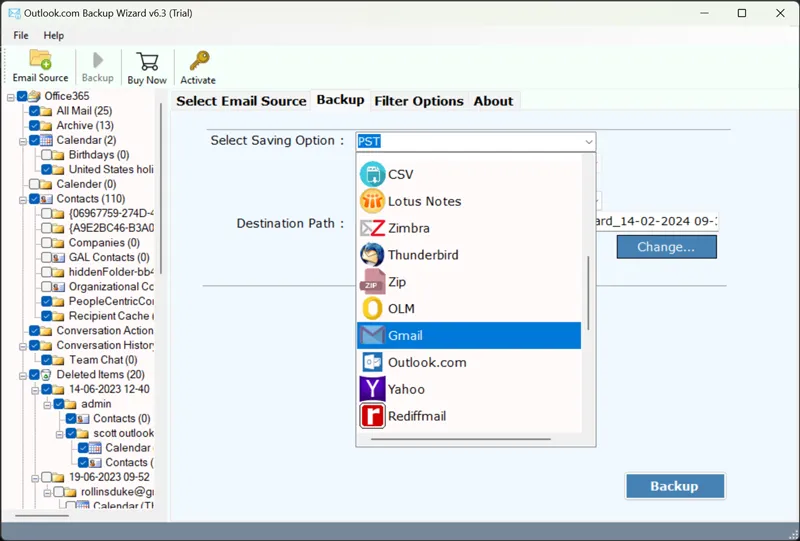This screenshot has width=800, height=541.
Task: Select the CSV icon in the list
Action: tap(373, 174)
